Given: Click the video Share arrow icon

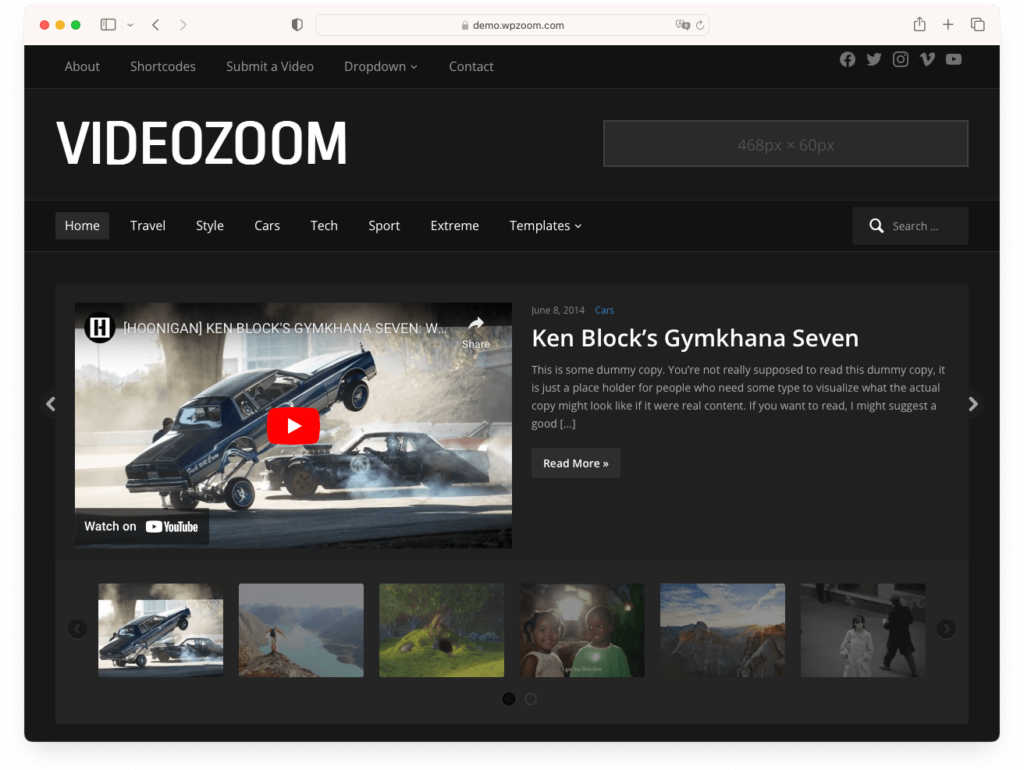Looking at the screenshot, I should [476, 324].
